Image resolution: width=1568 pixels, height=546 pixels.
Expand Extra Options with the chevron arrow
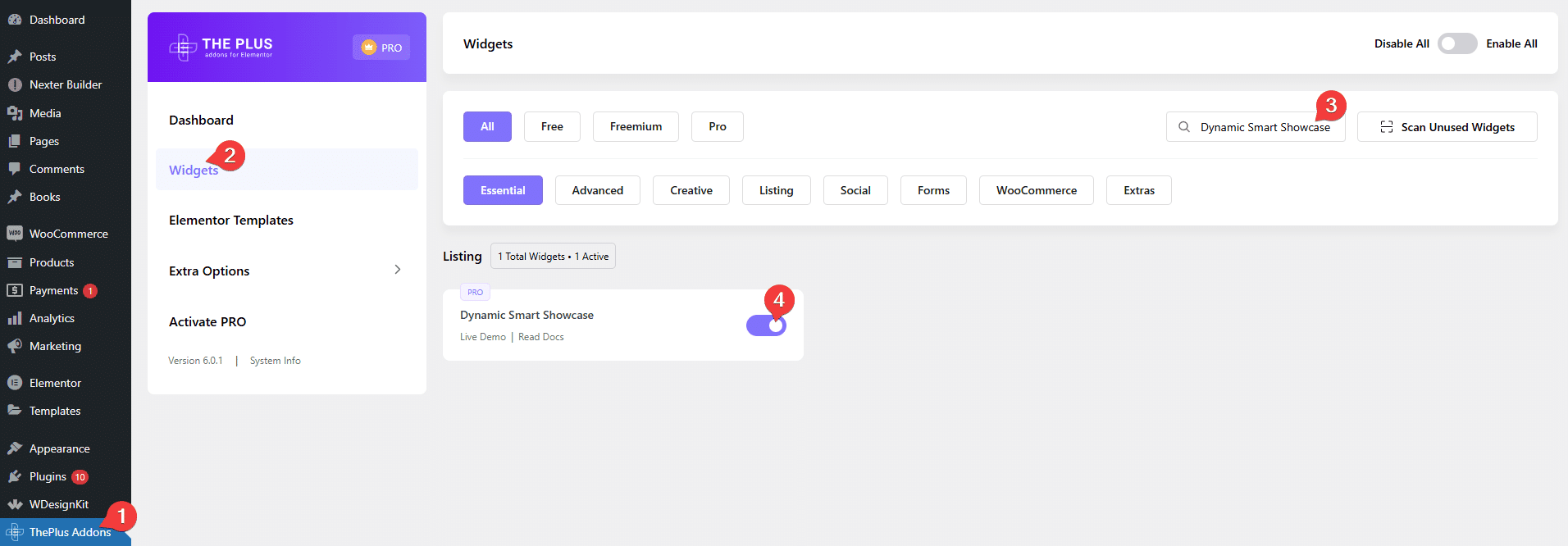398,270
